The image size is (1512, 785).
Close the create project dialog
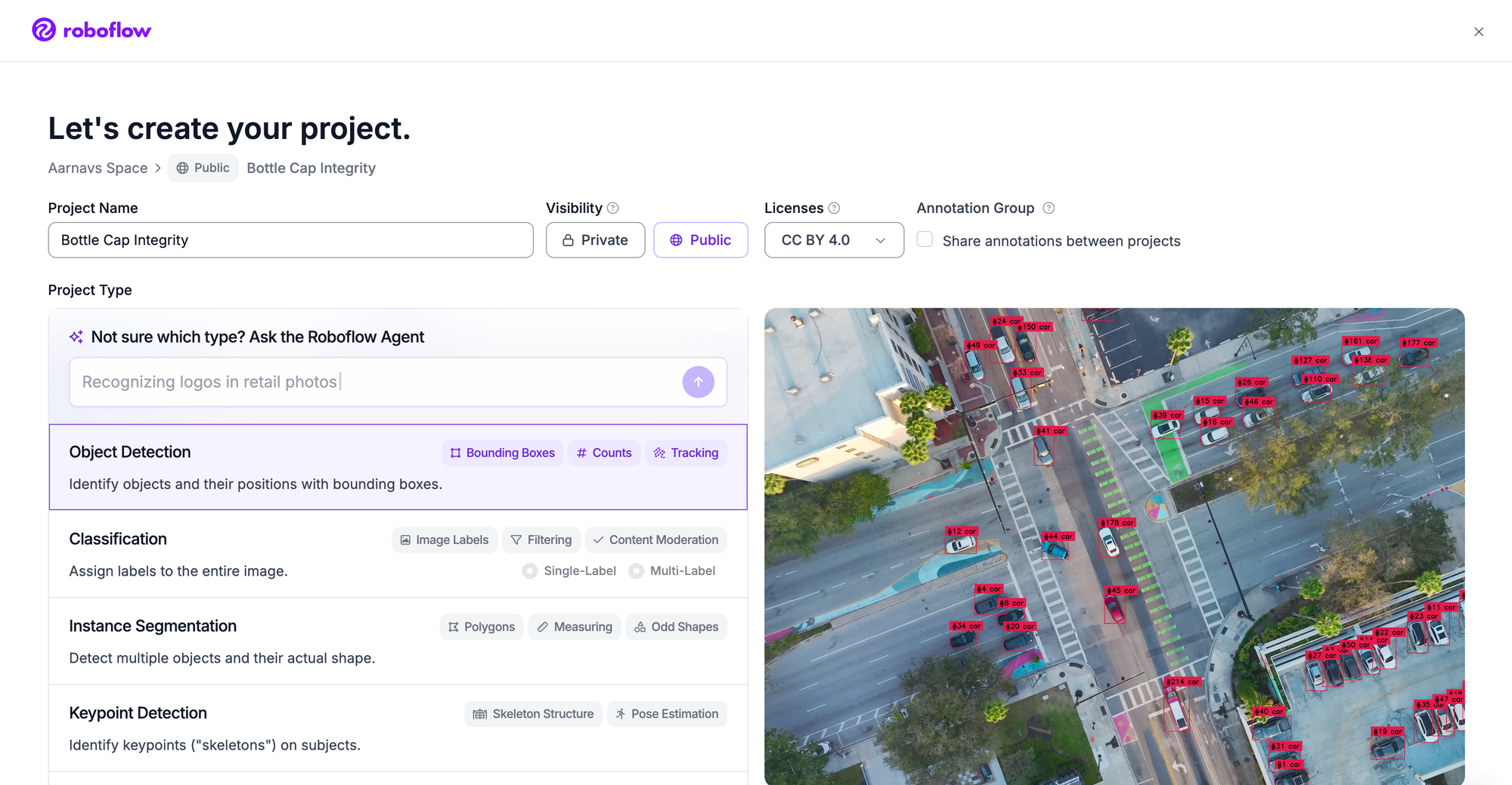click(1479, 32)
